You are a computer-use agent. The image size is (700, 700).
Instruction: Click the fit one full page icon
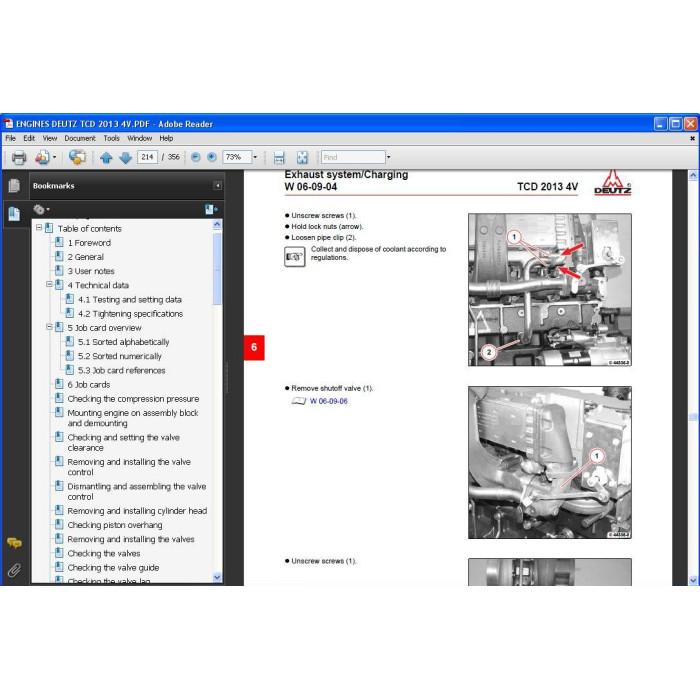tap(302, 158)
